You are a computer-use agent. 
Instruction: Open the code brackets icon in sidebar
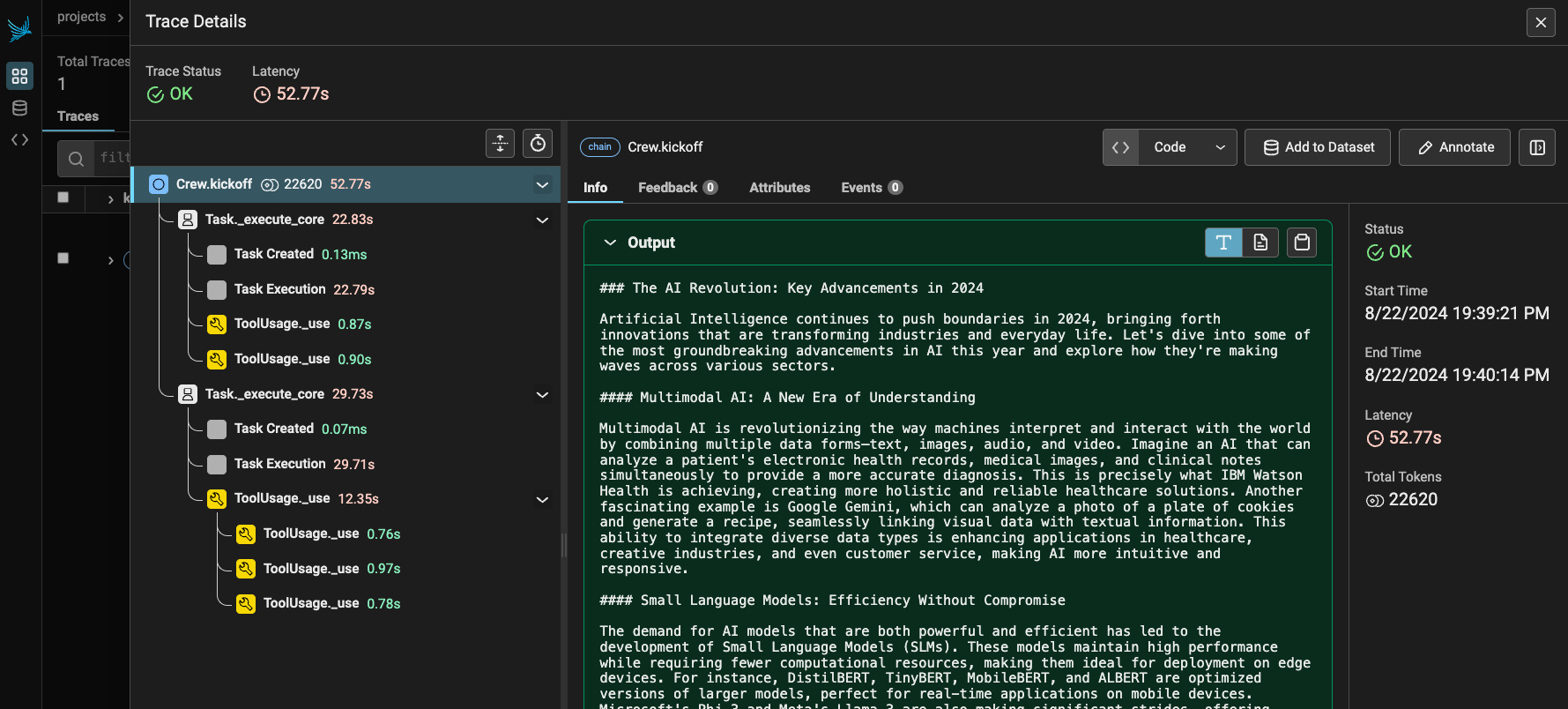point(19,139)
